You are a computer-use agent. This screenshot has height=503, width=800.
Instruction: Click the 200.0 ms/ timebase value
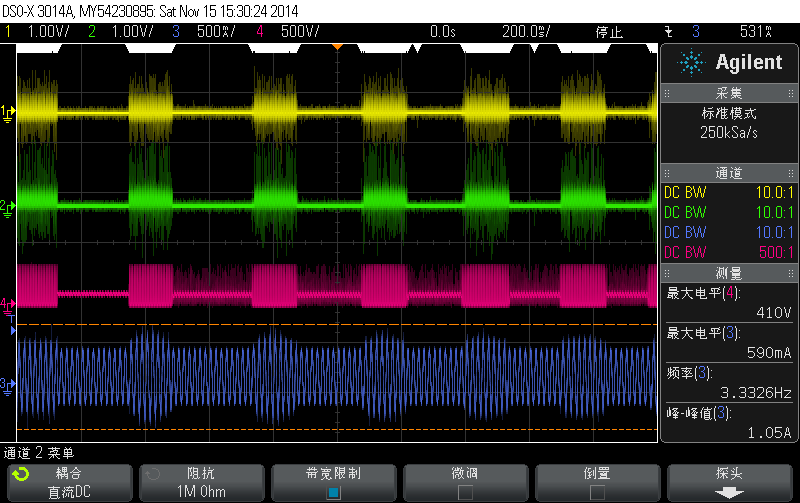(526, 32)
